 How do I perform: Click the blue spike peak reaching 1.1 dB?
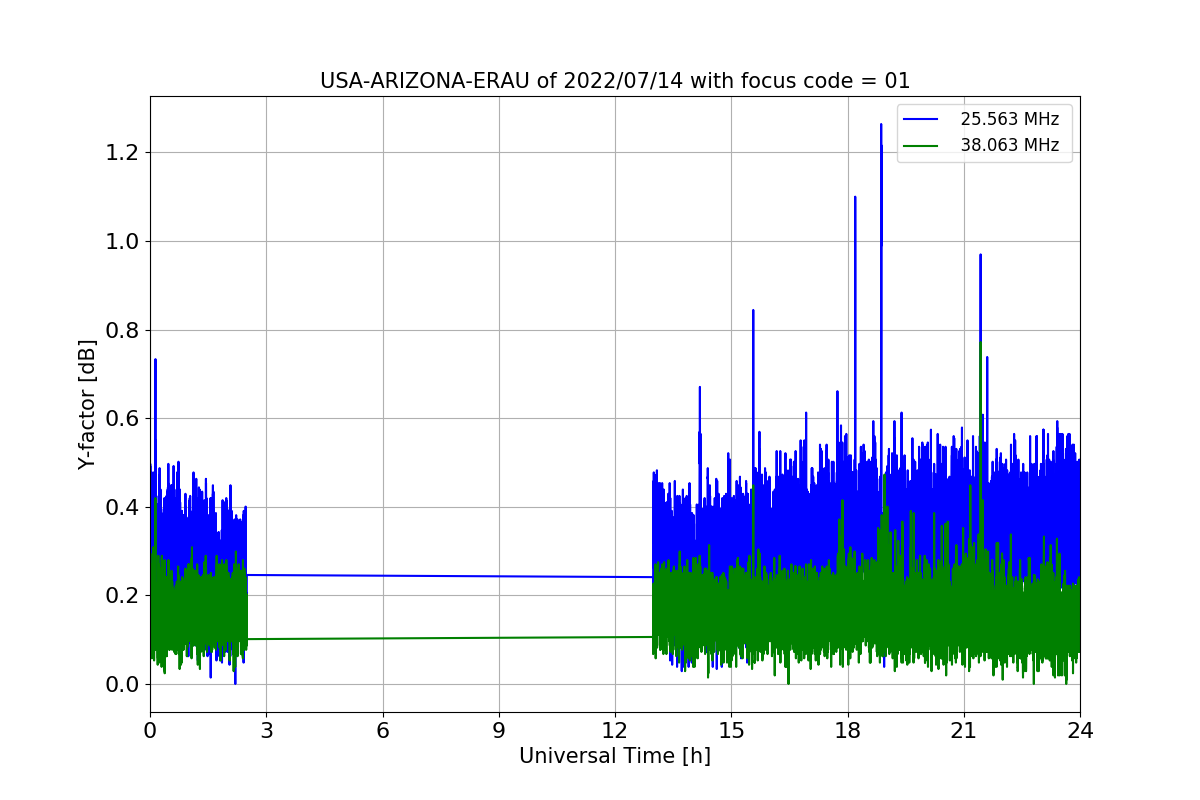point(855,198)
